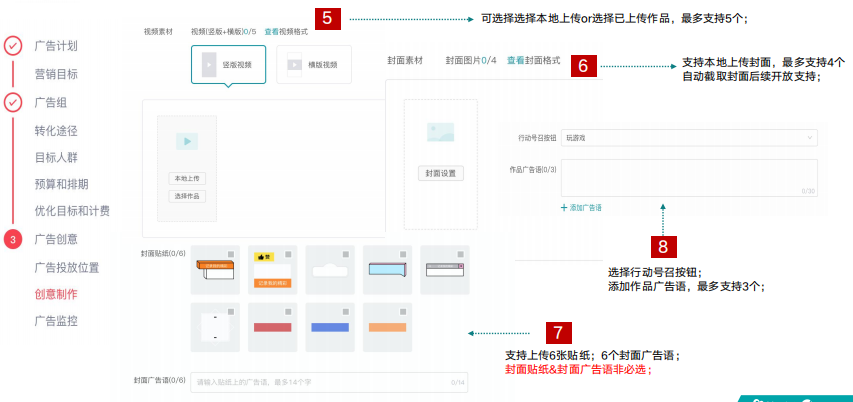Click the 广告计划 completed checkmark icon

click(x=13, y=45)
